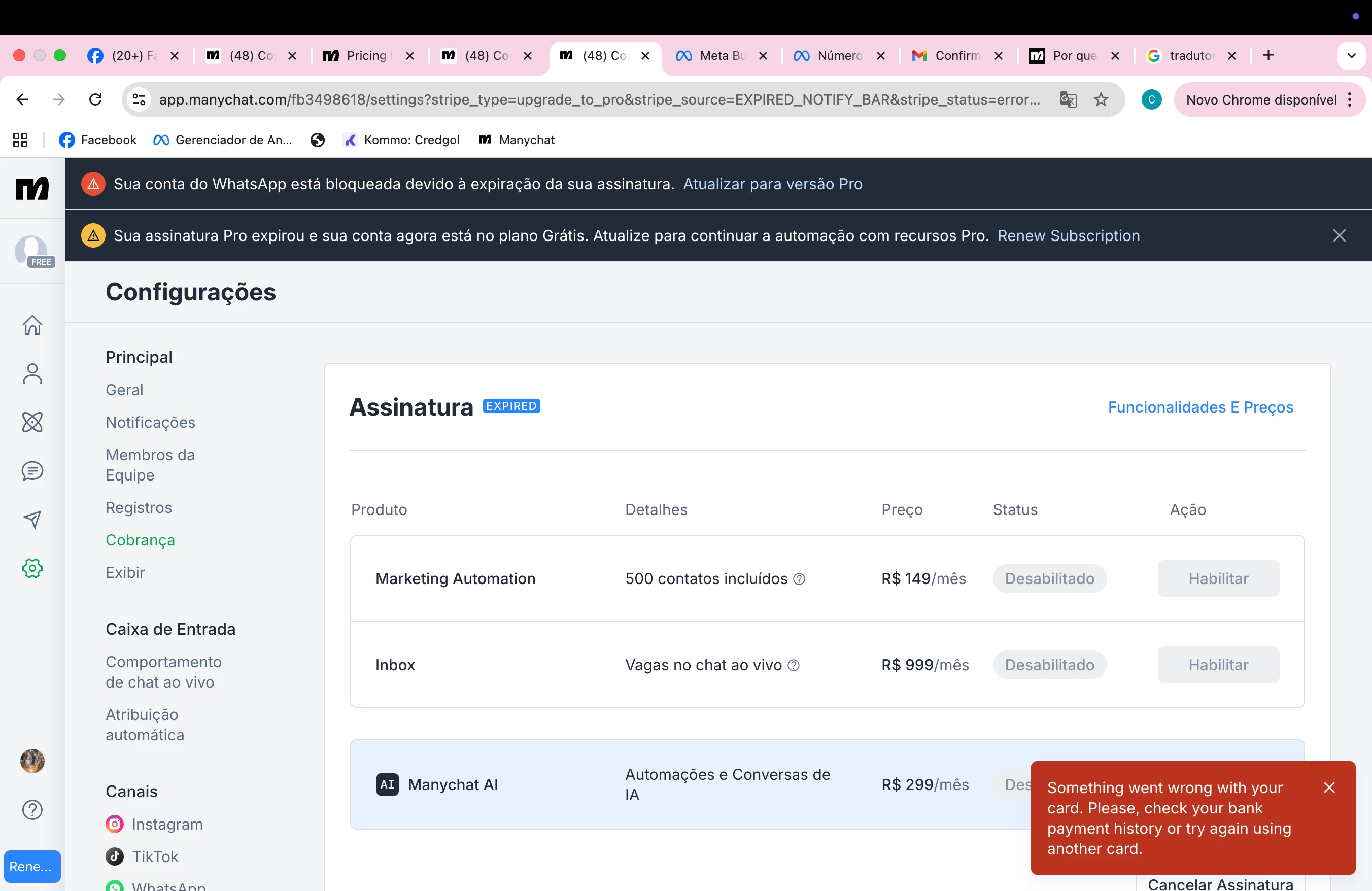Click the browser address bar URL field
This screenshot has width=1372, height=891.
(600, 99)
